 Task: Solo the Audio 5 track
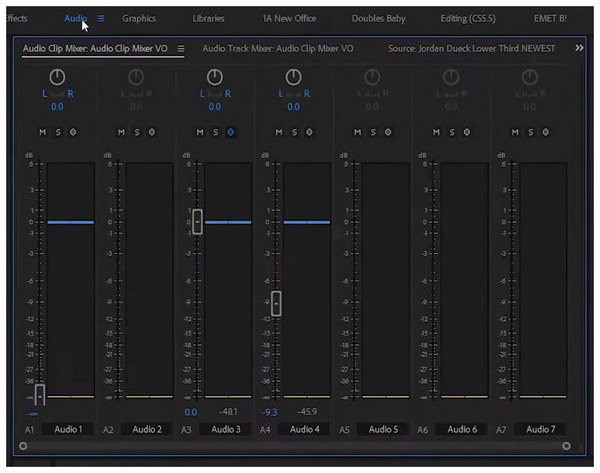click(x=373, y=132)
